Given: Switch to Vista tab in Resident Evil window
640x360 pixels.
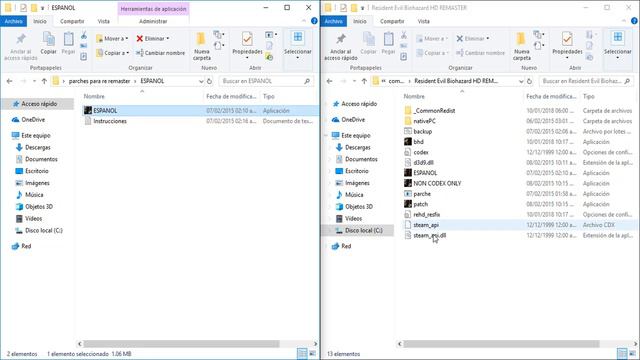Looking at the screenshot, I should (424, 21).
